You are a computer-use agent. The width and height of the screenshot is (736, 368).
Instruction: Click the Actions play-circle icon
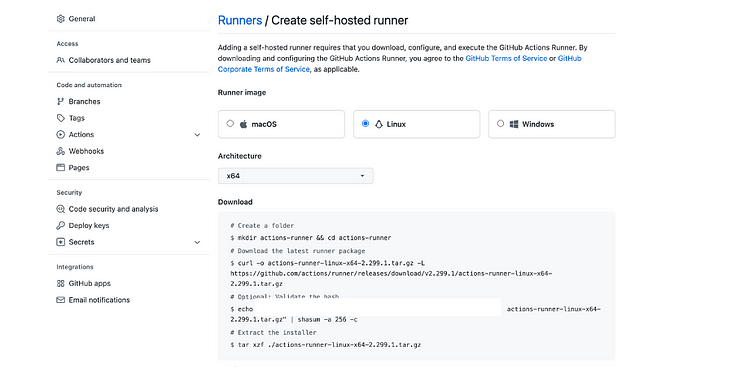(x=60, y=135)
